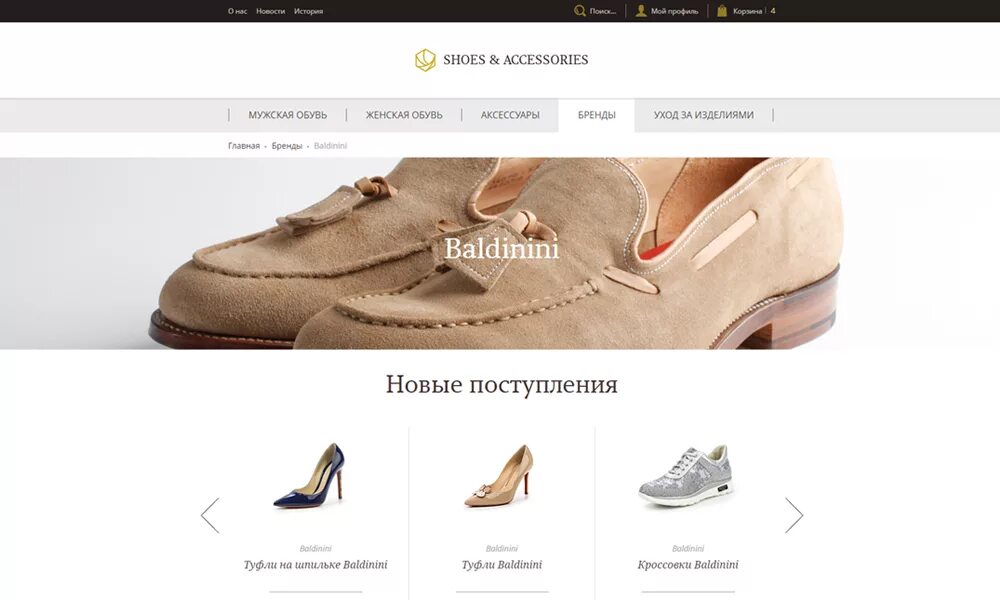Screen dimensions: 1000x600
Task: Open the profile user icon
Action: coord(641,11)
